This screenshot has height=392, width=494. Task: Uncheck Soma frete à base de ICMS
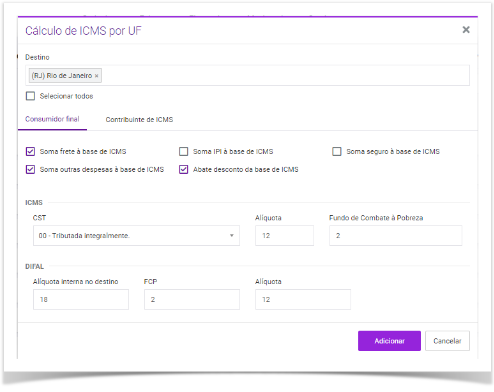click(30, 151)
